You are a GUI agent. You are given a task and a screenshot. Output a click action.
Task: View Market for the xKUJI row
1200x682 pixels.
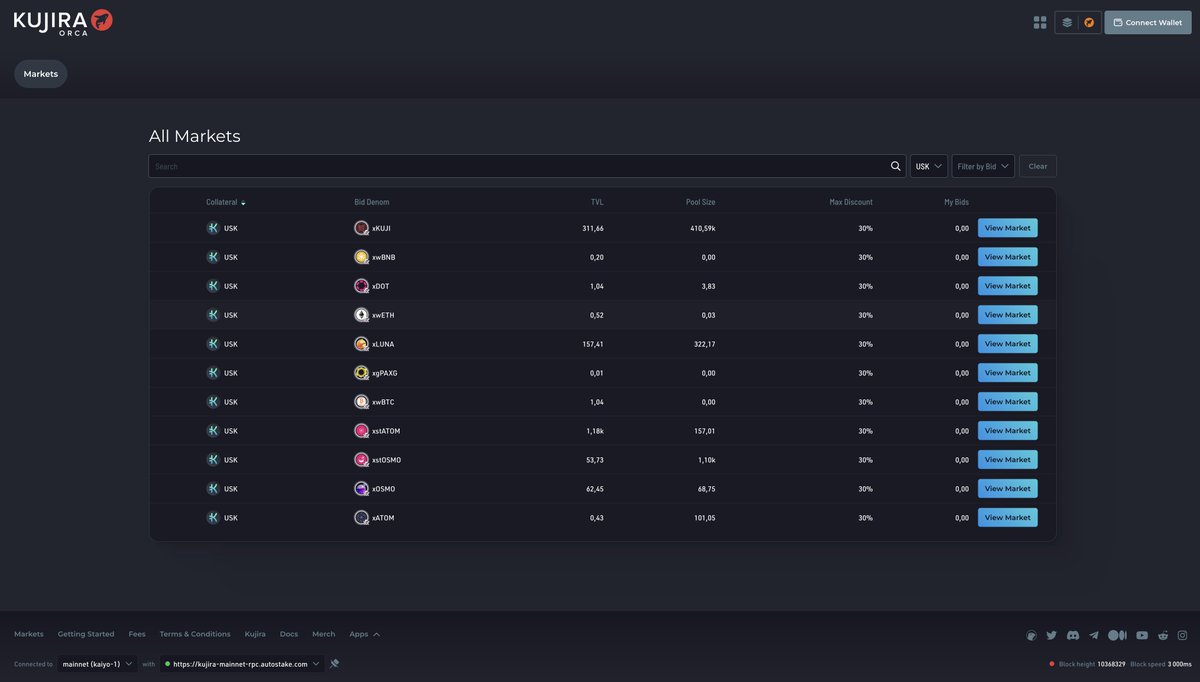(1008, 228)
